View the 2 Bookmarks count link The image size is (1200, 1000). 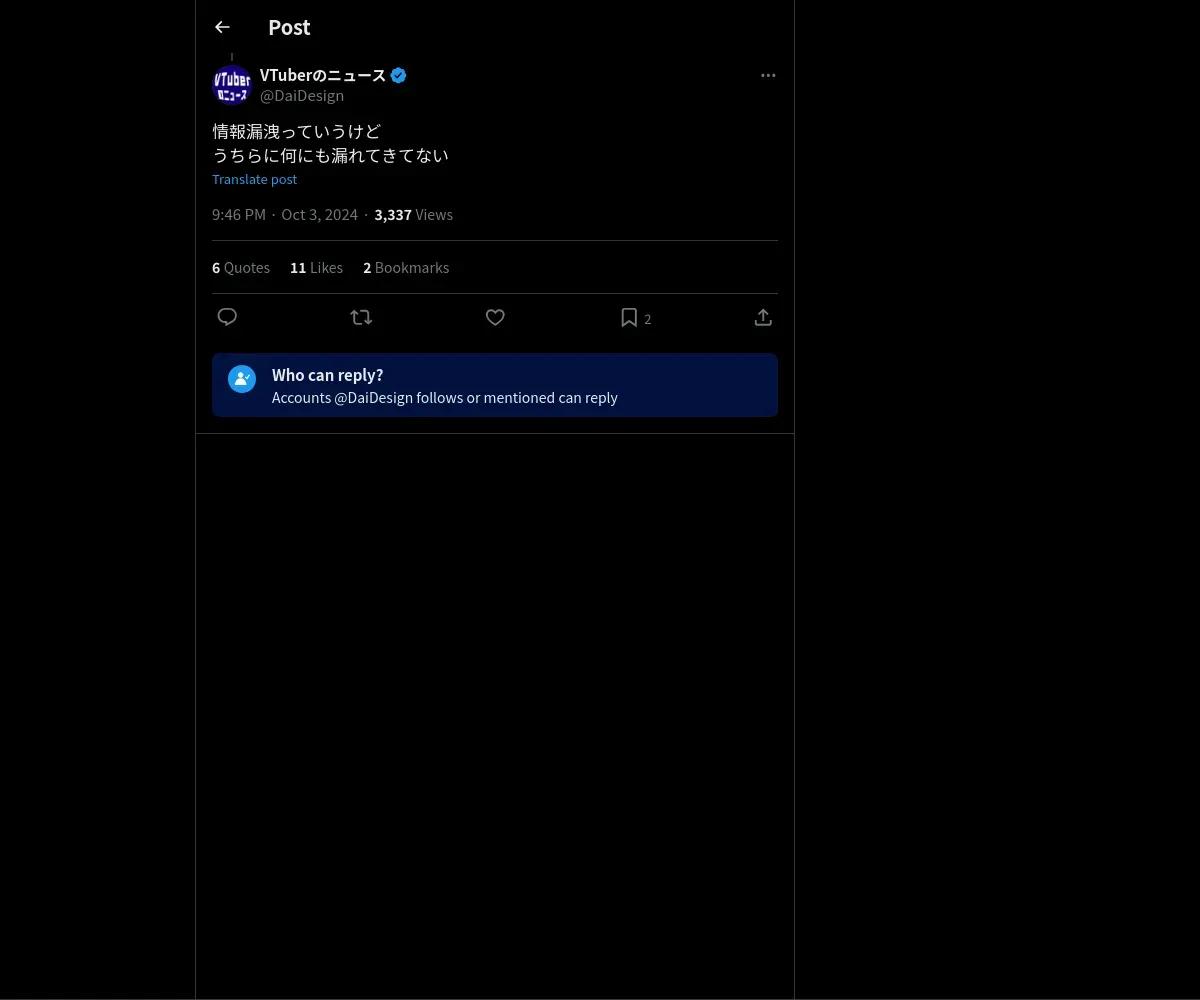(406, 268)
